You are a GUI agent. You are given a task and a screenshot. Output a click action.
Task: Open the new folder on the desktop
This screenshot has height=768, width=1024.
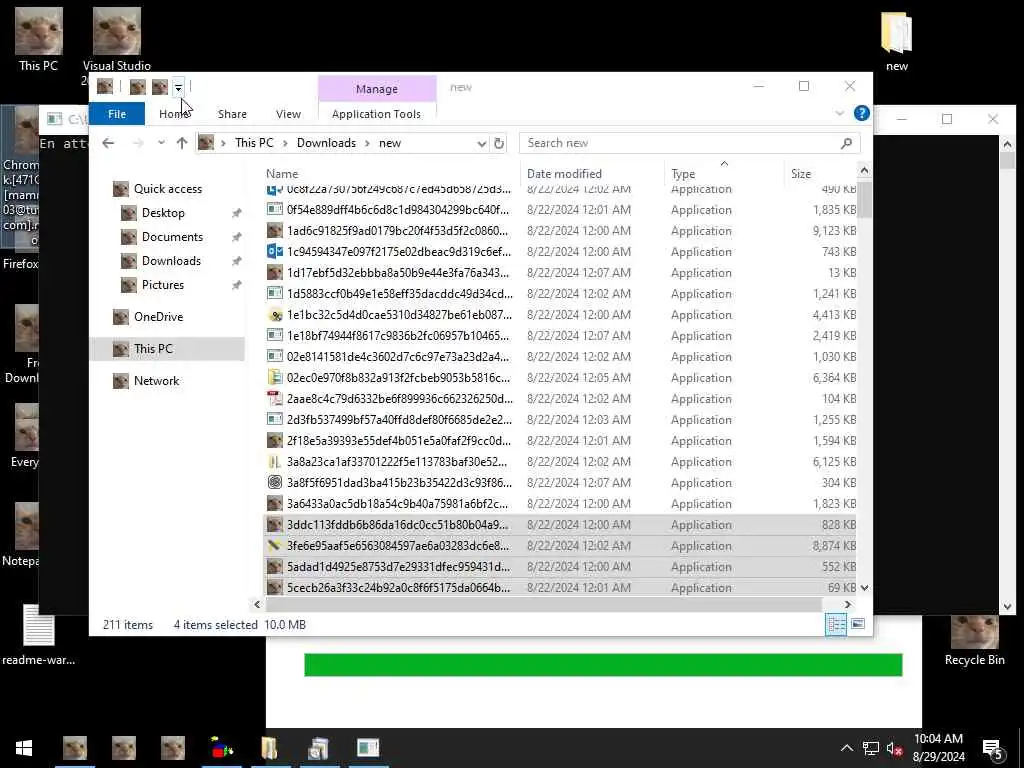[x=896, y=41]
